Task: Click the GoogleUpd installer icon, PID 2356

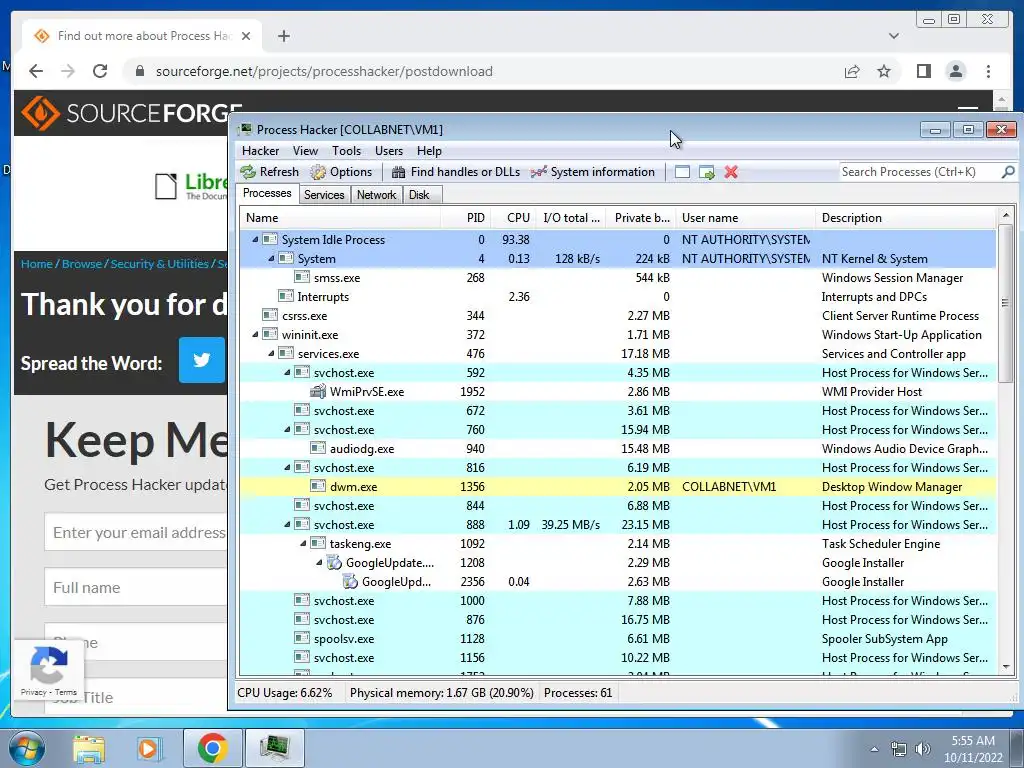Action: click(x=351, y=582)
